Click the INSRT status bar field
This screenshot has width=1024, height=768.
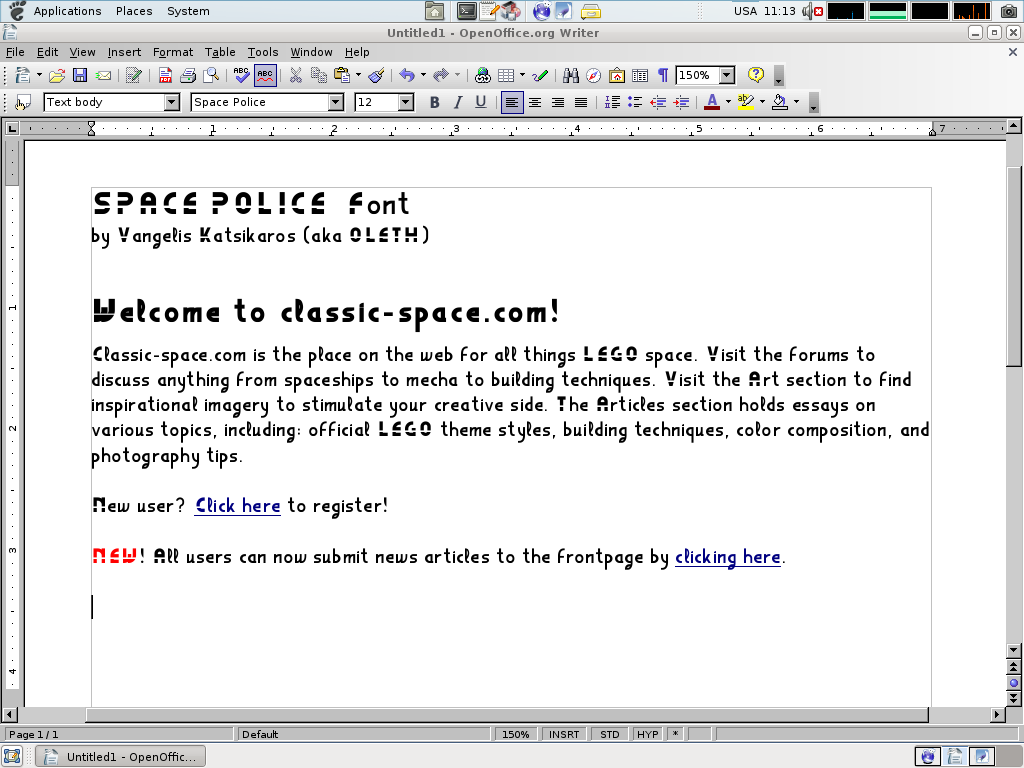pyautogui.click(x=564, y=734)
